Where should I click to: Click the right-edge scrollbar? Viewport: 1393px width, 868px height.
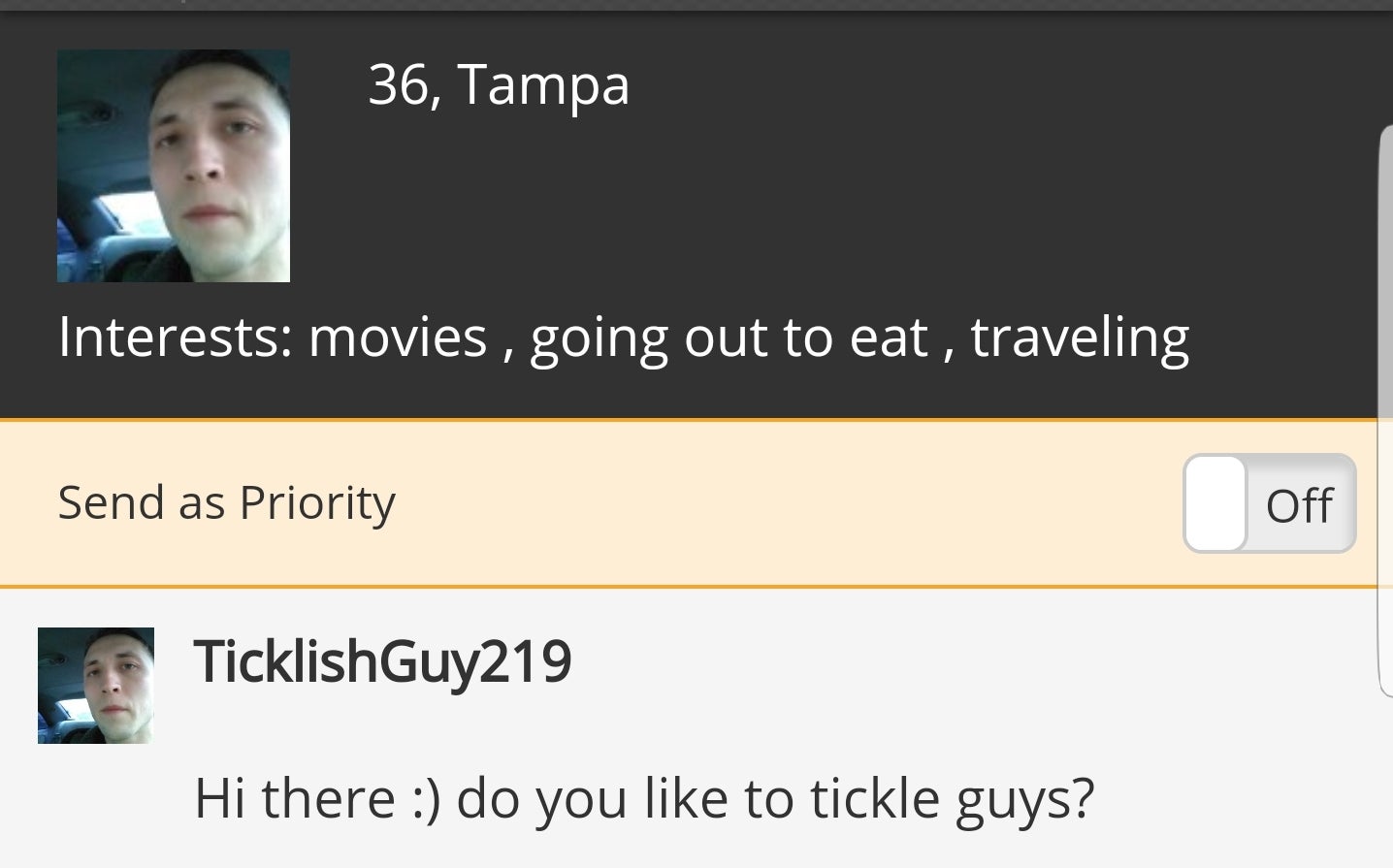click(1384, 407)
